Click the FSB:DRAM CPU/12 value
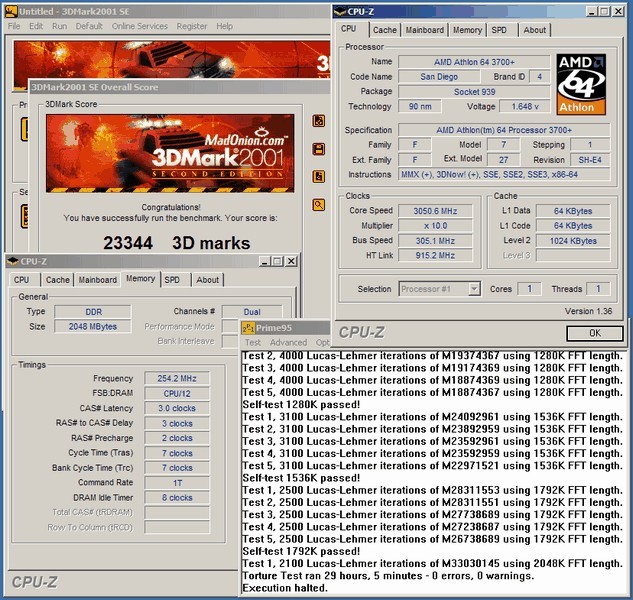 coord(177,393)
